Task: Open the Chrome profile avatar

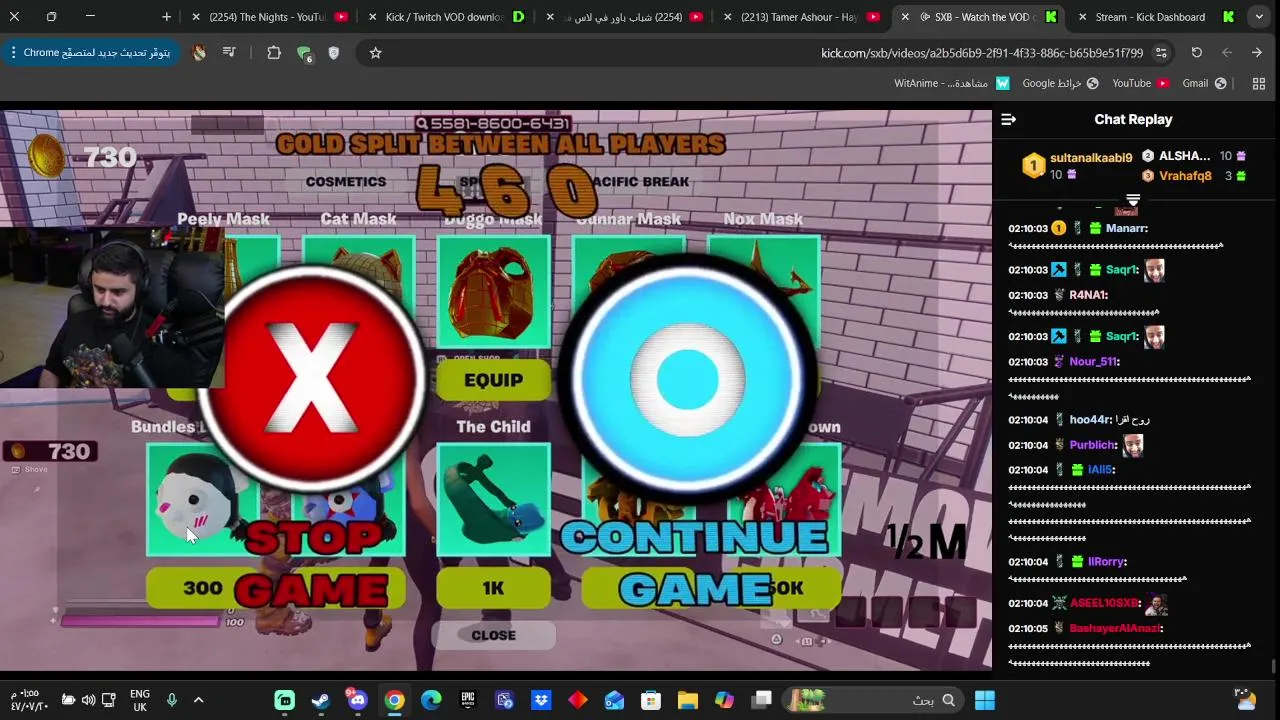Action: pyautogui.click(x=199, y=53)
